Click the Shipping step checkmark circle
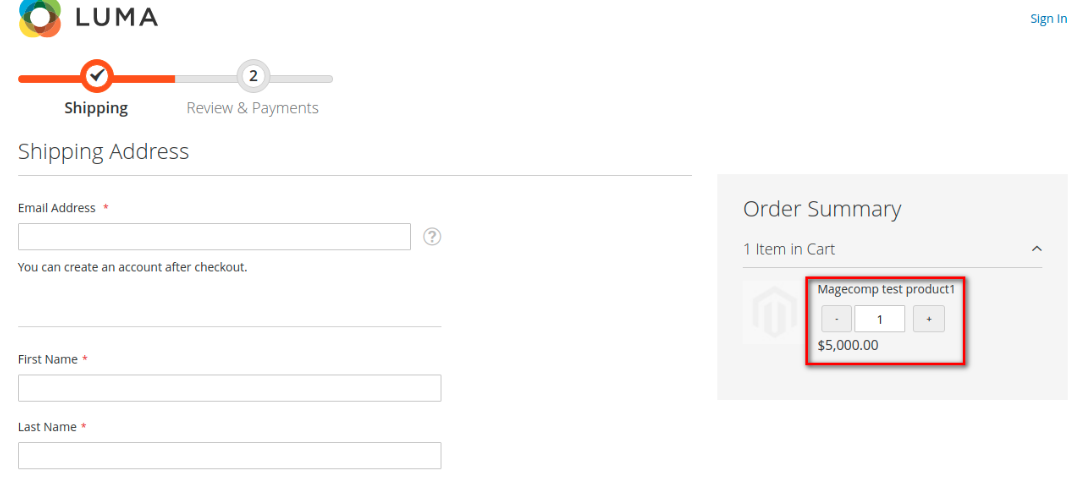Viewport: 1085px width, 501px height. coord(96,75)
